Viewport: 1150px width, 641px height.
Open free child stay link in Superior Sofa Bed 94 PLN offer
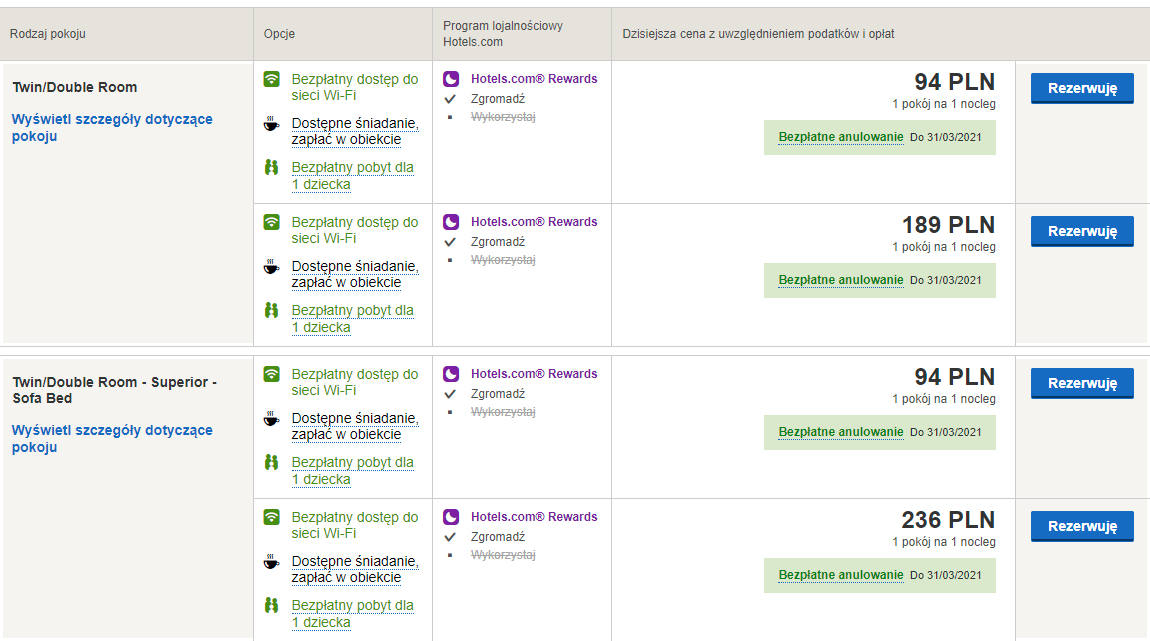click(353, 470)
